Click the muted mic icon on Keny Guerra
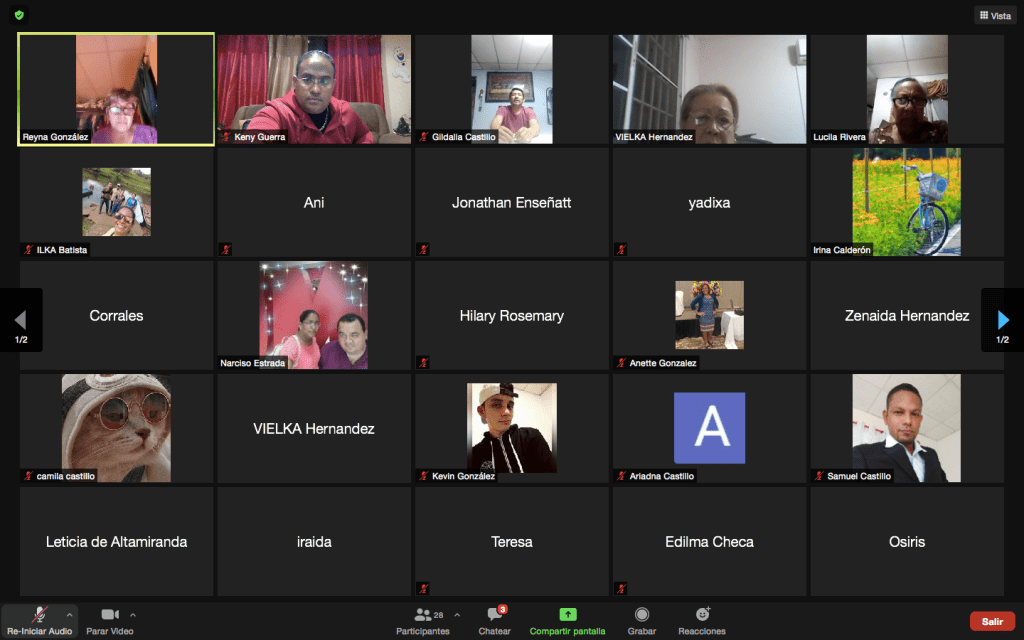1024x640 pixels. [227, 137]
